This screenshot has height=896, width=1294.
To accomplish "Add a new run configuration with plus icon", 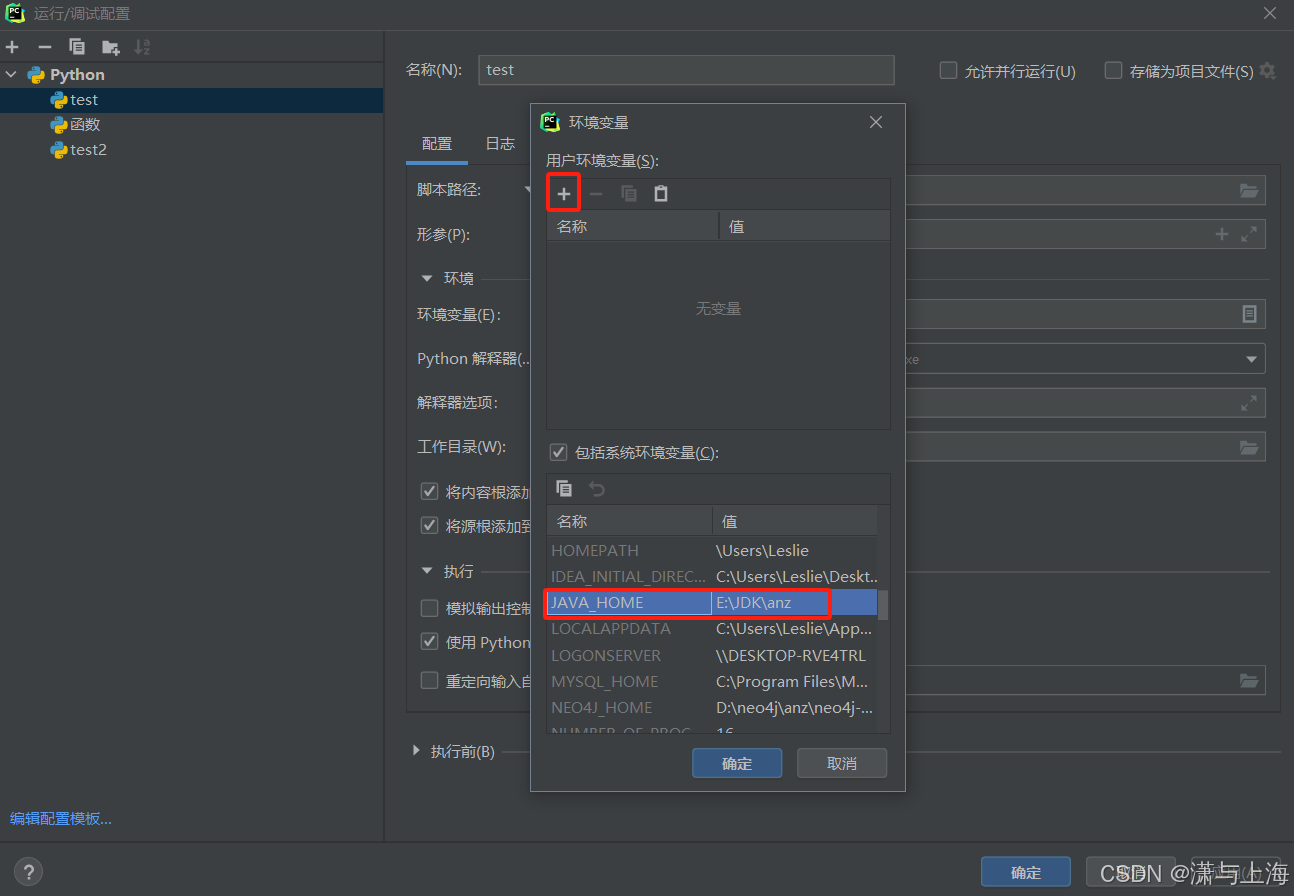I will (12, 47).
